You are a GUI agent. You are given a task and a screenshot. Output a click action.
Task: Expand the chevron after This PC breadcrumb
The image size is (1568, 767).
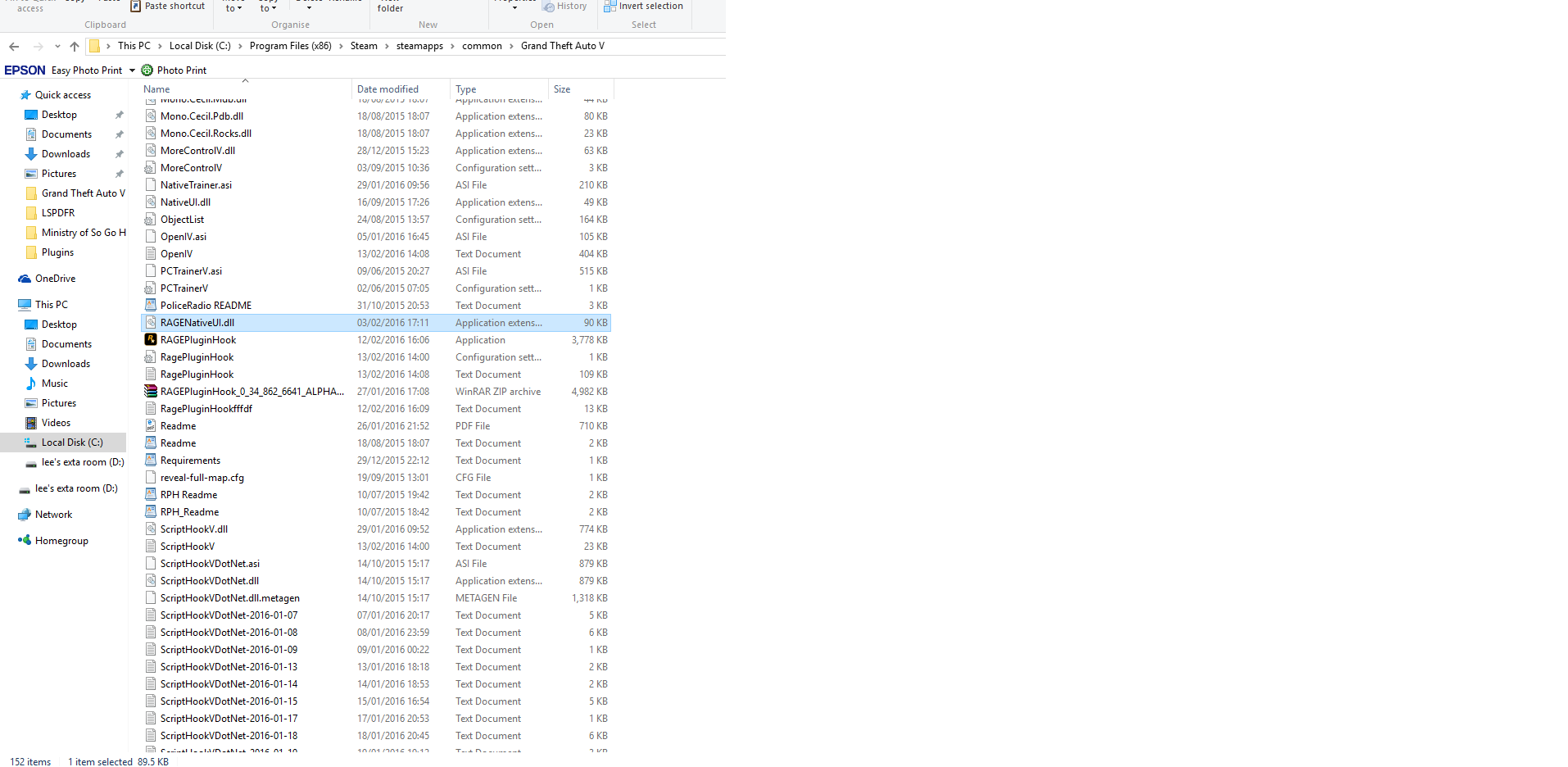tap(160, 46)
